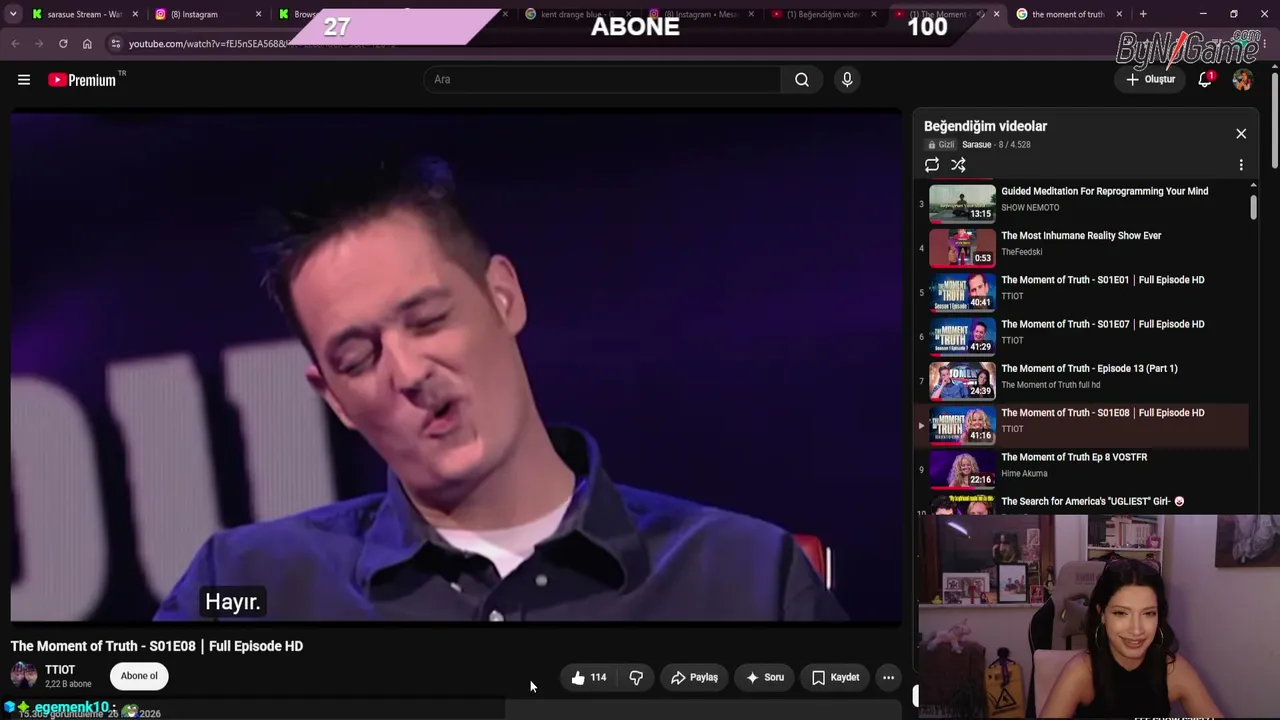
Task: Click the SHOW NEMOTO channel name
Action: pyautogui.click(x=1030, y=208)
